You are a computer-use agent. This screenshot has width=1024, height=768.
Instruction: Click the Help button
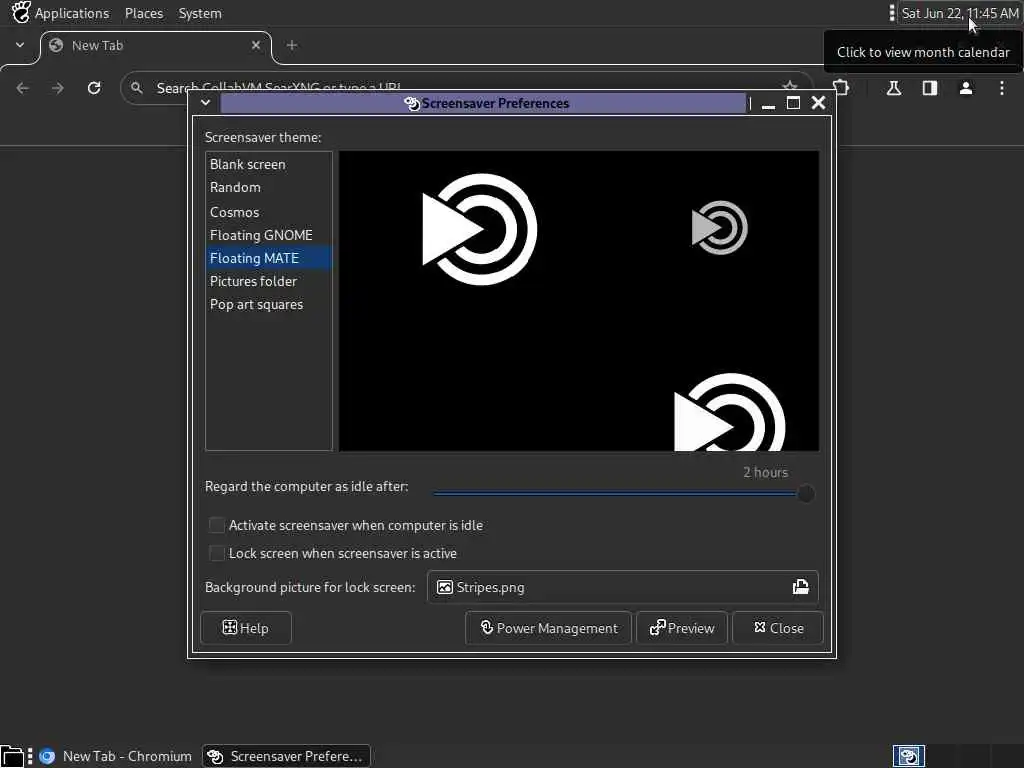pyautogui.click(x=246, y=628)
